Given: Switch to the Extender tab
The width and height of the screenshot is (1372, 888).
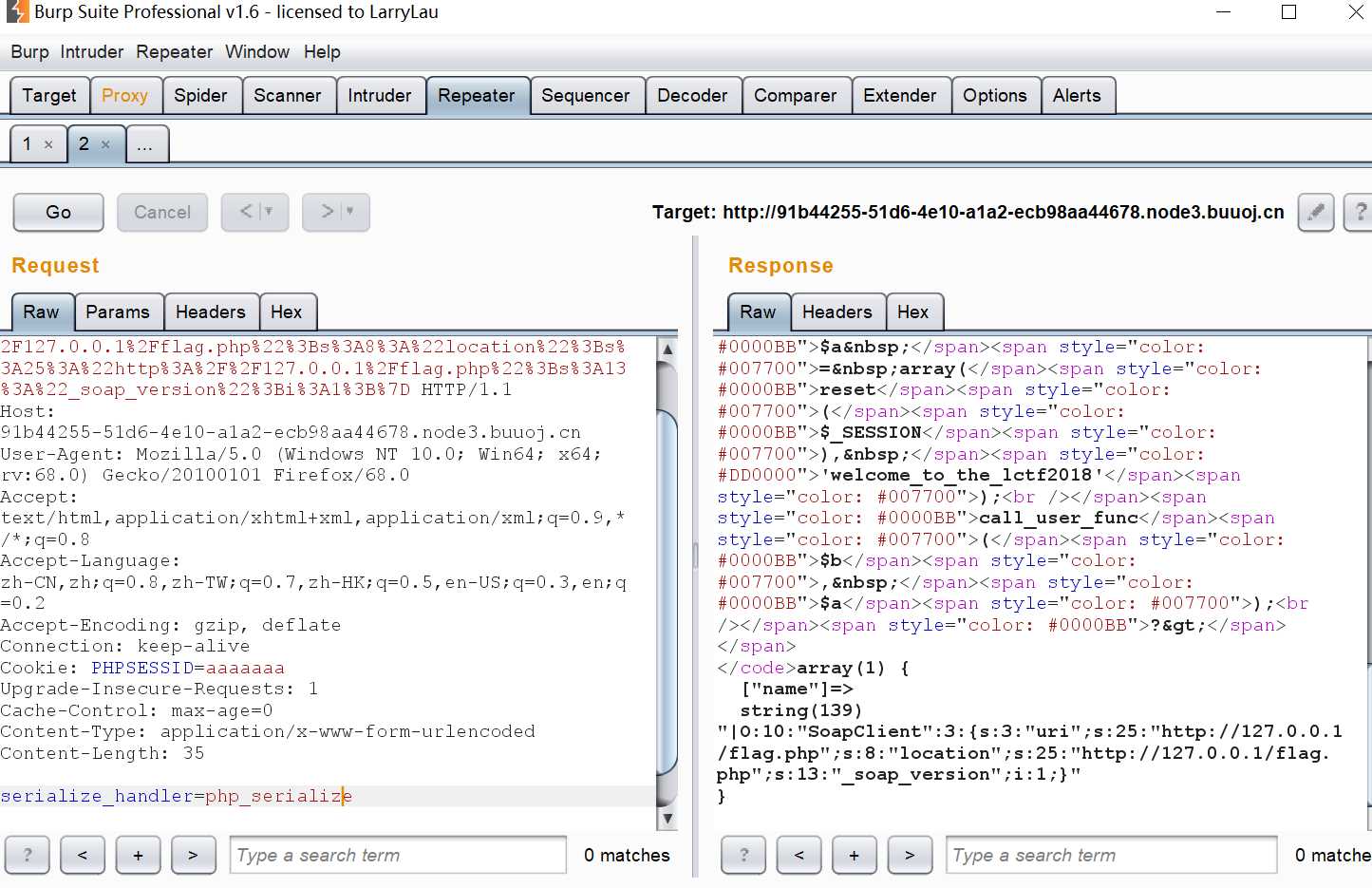Looking at the screenshot, I should tap(900, 96).
